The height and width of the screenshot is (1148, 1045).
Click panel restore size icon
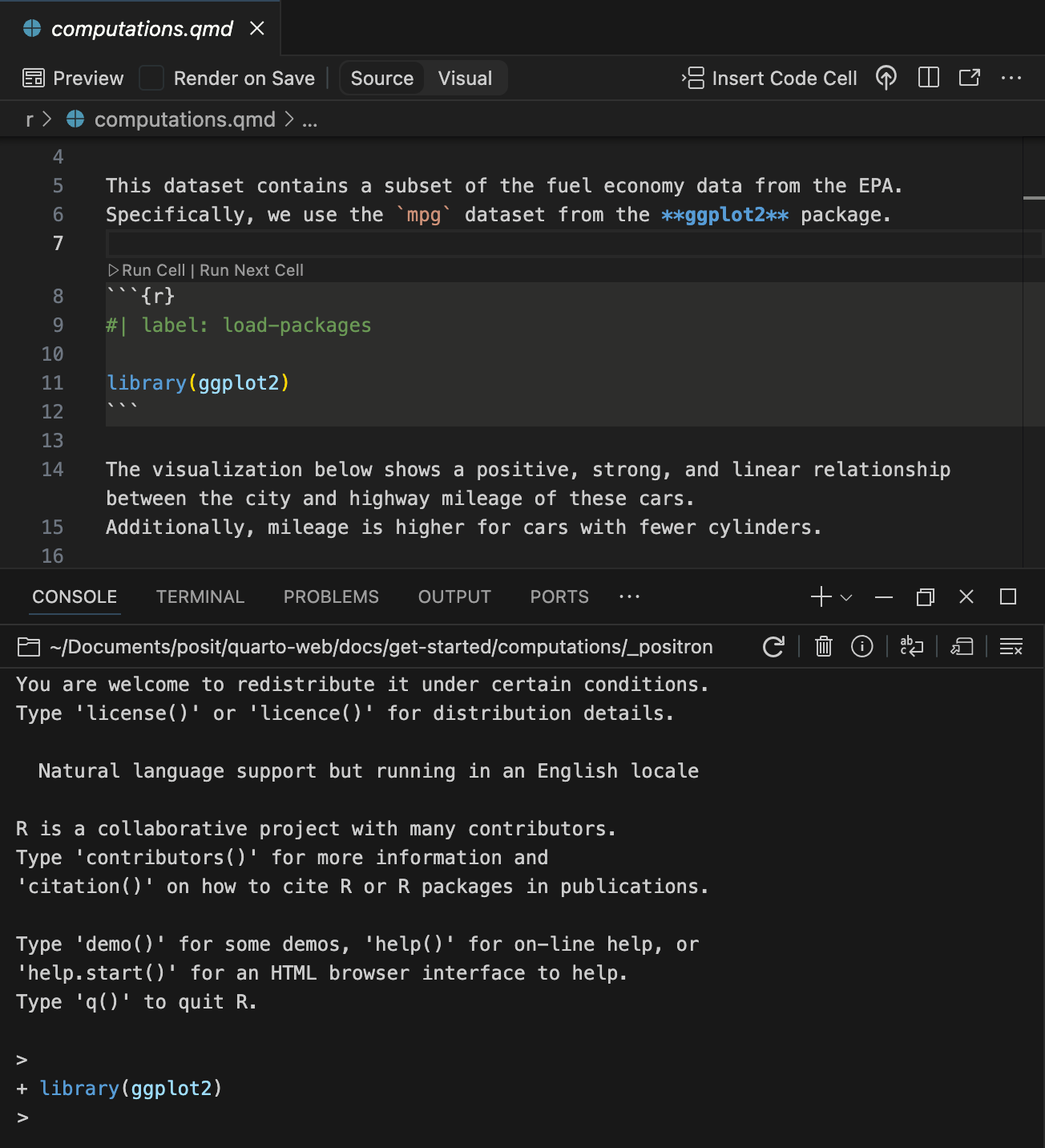(926, 597)
